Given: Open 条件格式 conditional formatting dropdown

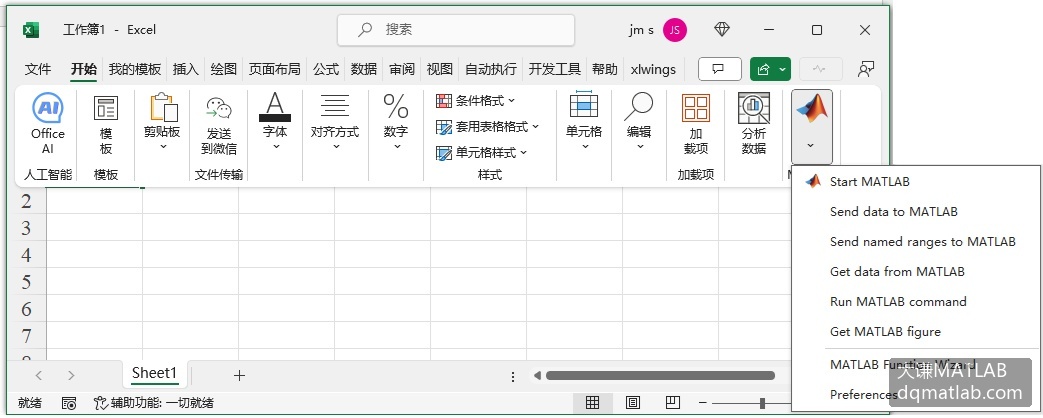Looking at the screenshot, I should [475, 101].
